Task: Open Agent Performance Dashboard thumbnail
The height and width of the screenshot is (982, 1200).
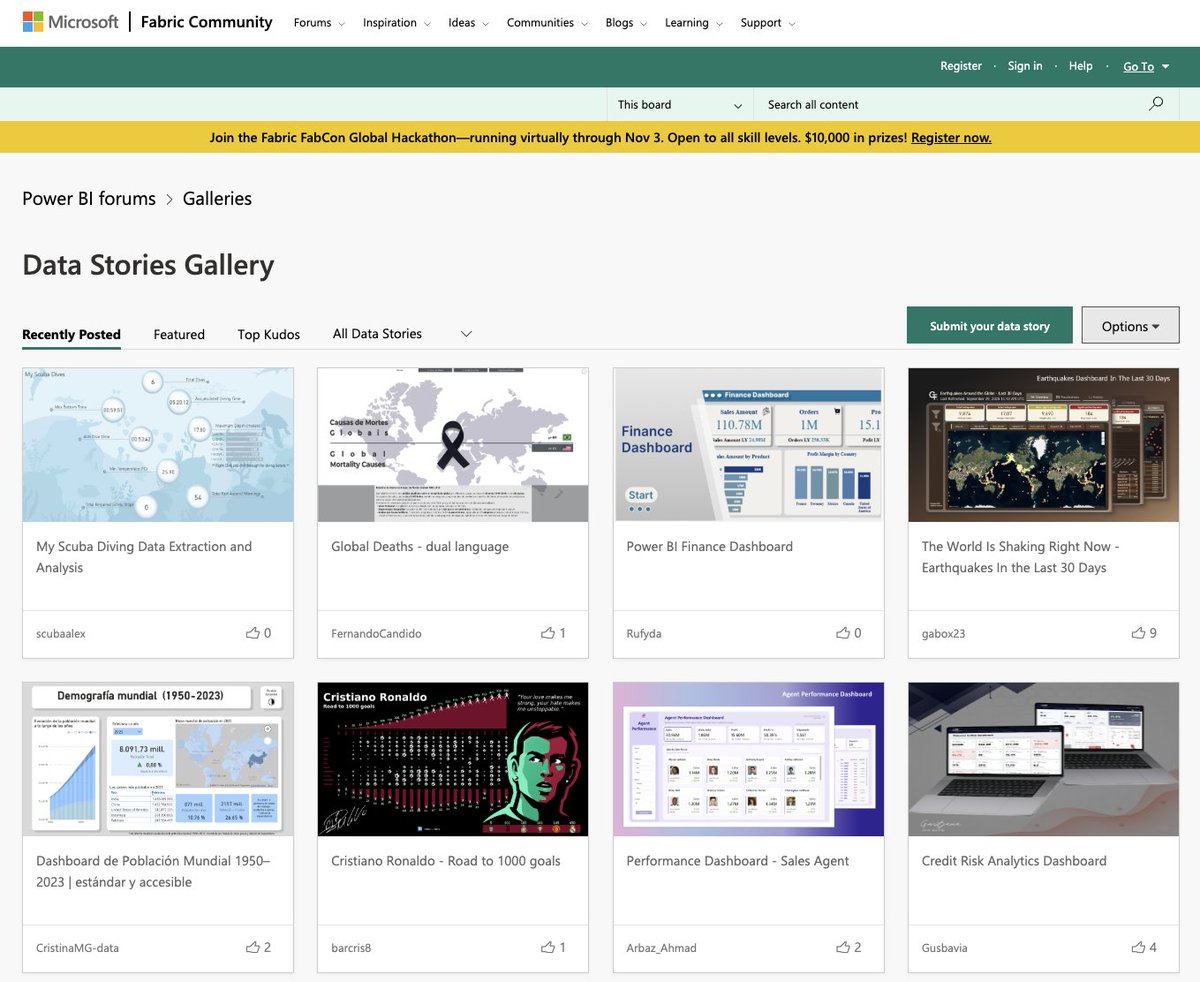Action: click(749, 759)
